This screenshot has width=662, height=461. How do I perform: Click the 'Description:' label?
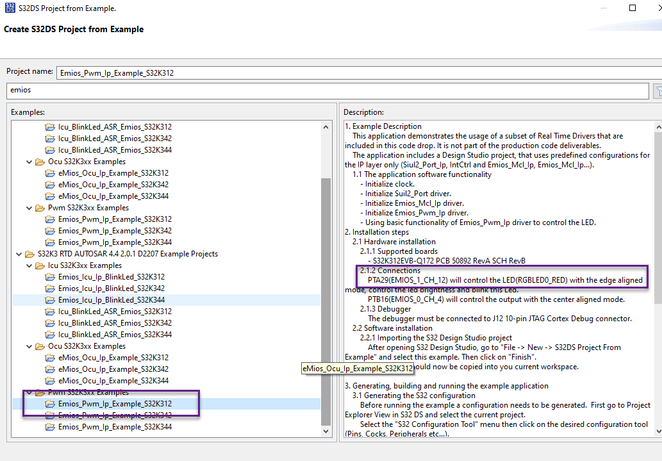coord(364,112)
